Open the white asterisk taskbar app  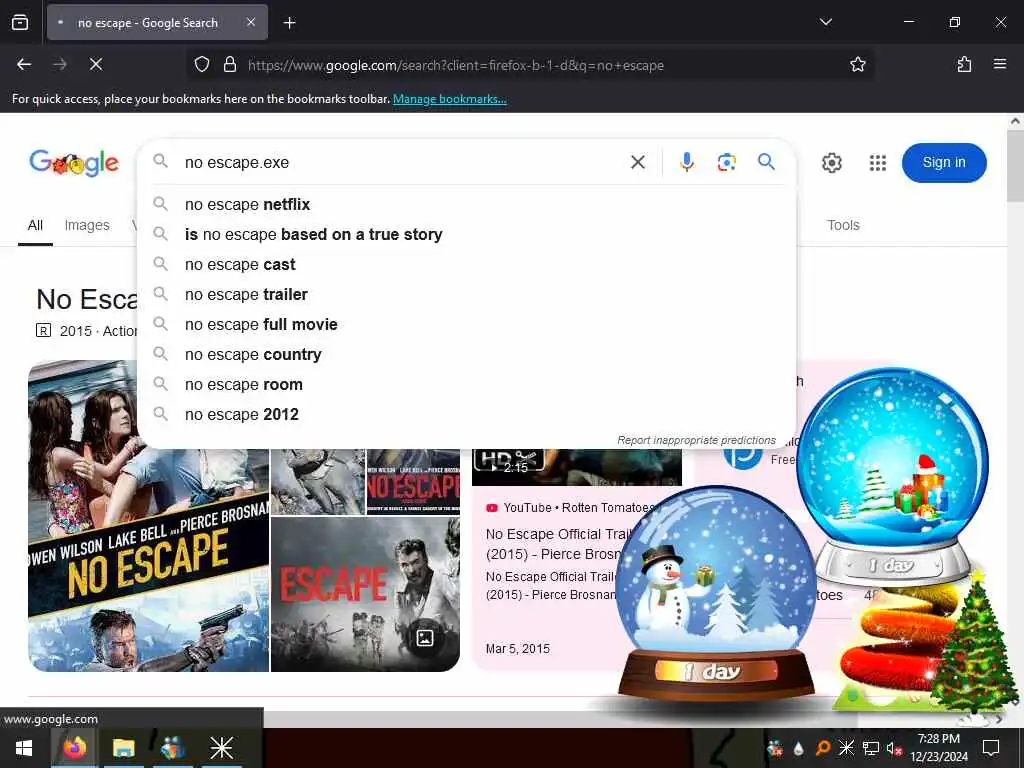click(x=221, y=748)
